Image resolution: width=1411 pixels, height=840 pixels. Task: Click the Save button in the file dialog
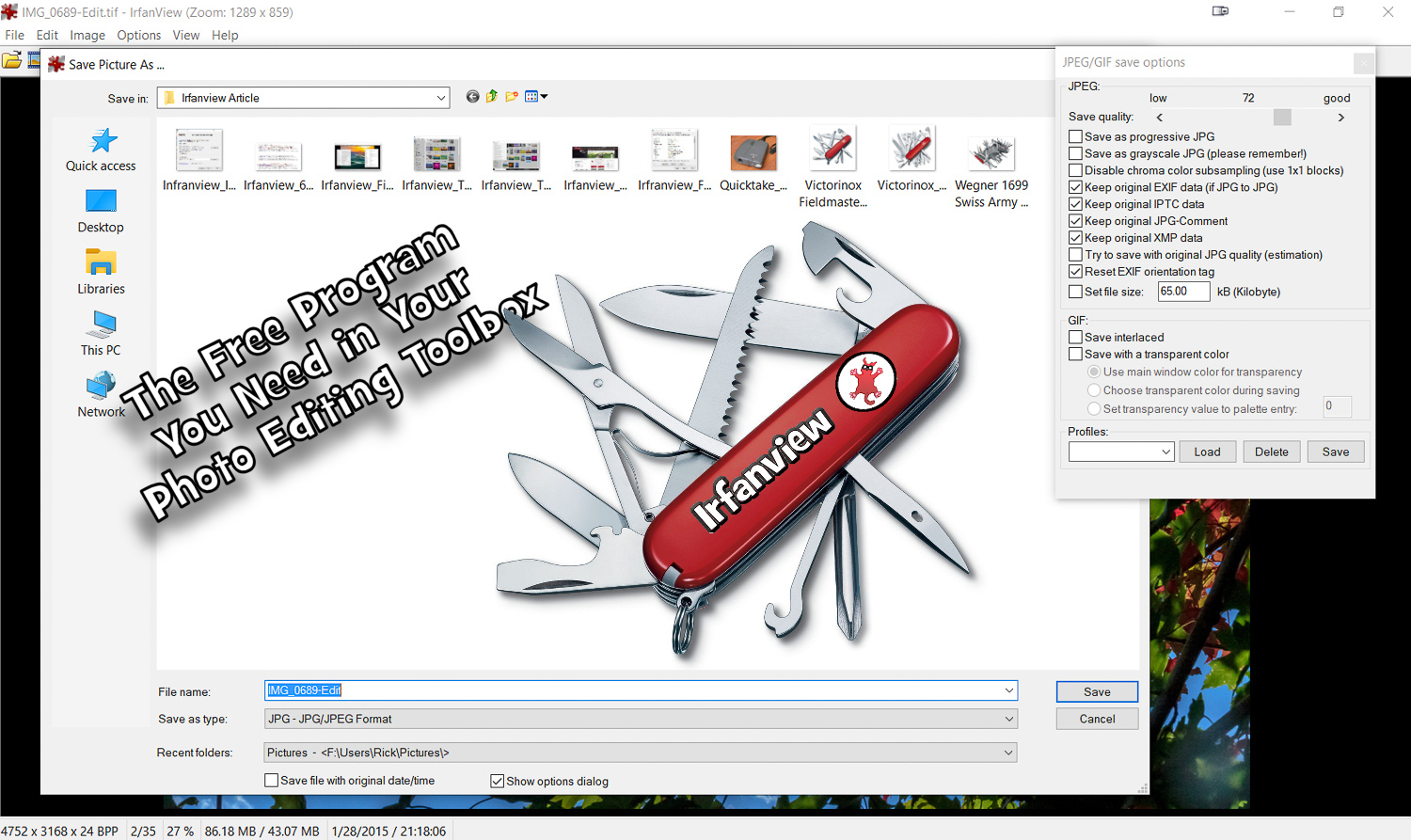(x=1097, y=691)
